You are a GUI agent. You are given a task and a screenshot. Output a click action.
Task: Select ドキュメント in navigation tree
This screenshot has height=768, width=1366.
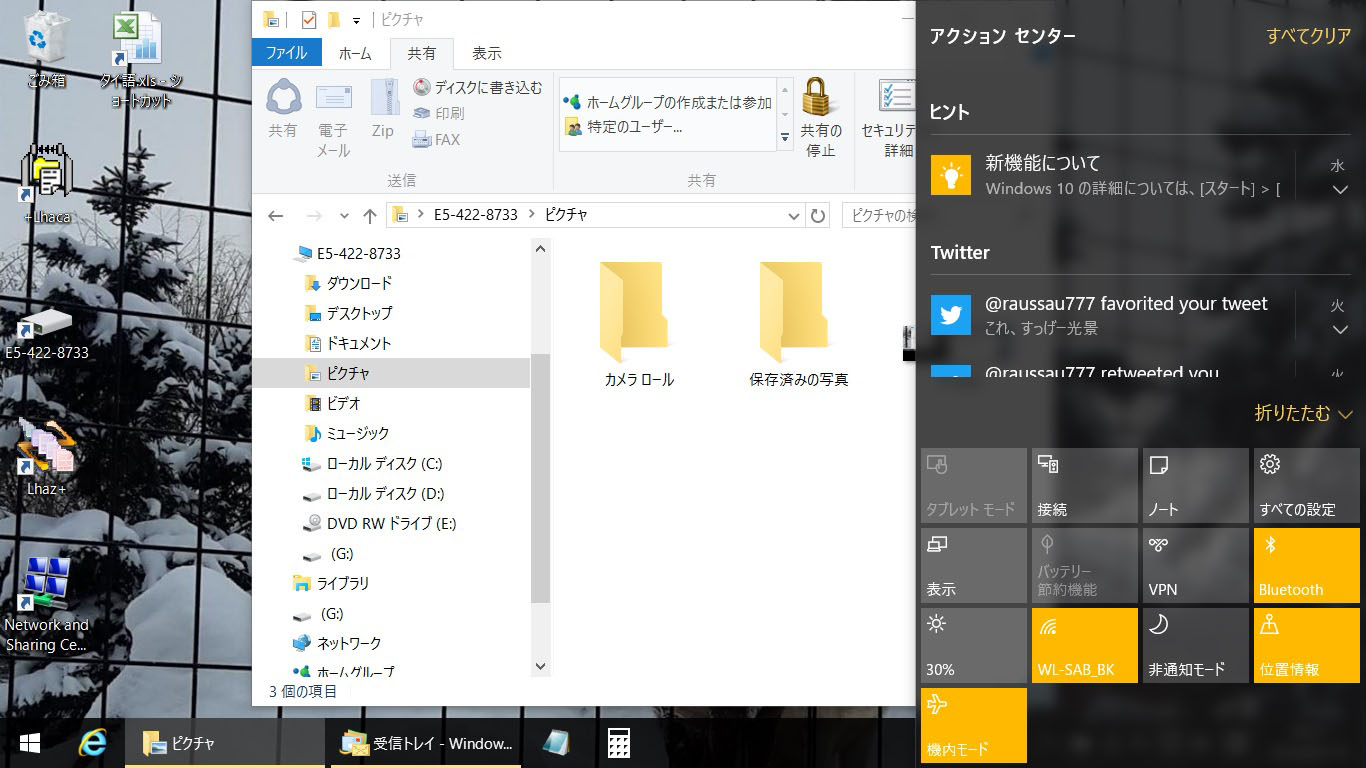coord(347,343)
